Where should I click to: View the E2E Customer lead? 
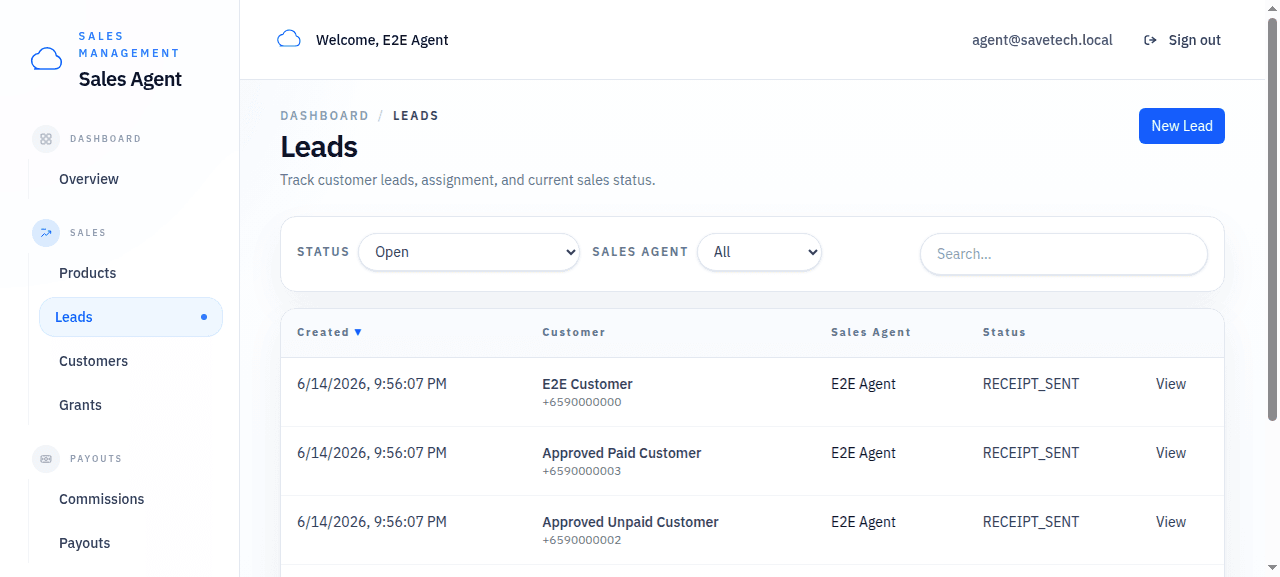click(1171, 384)
